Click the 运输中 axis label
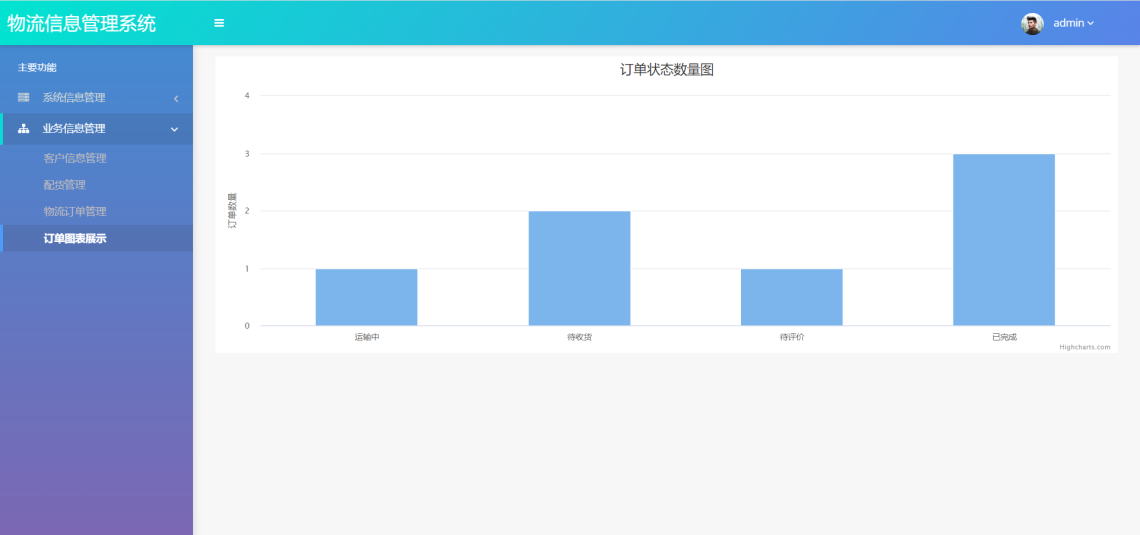Screen dimensions: 1140x535 click(367, 337)
